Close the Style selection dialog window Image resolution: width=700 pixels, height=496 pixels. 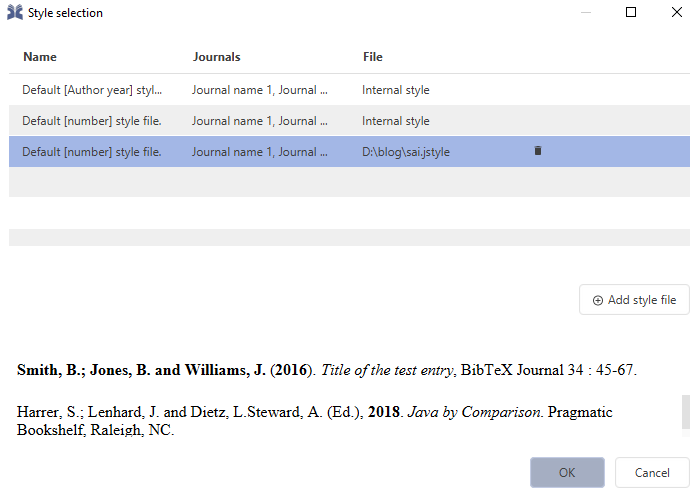point(677,13)
